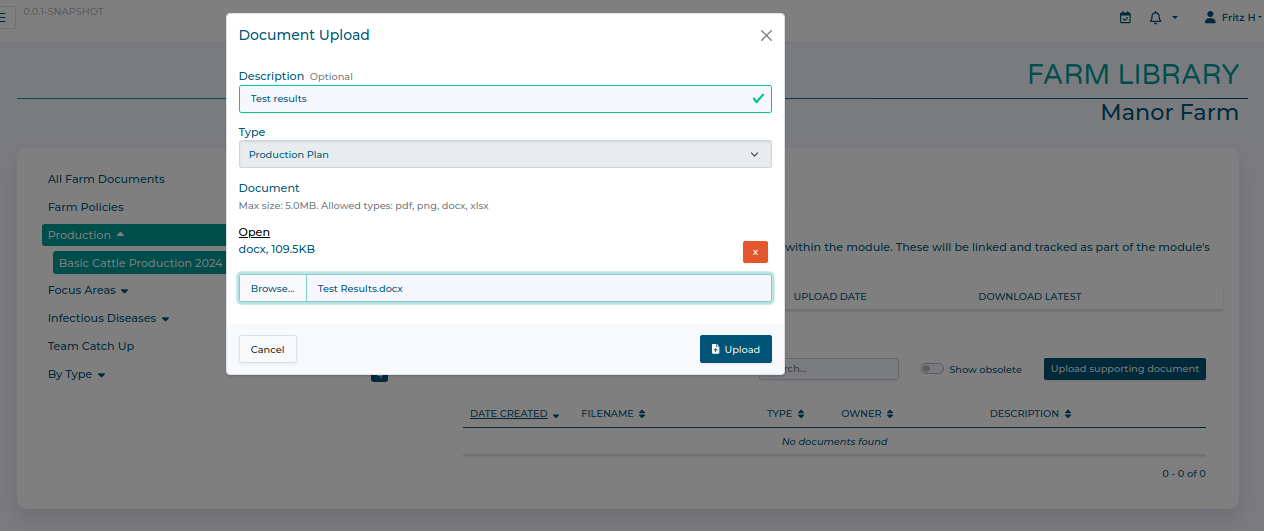Expand the Focus Areas section
Image resolution: width=1264 pixels, height=531 pixels.
(88, 291)
